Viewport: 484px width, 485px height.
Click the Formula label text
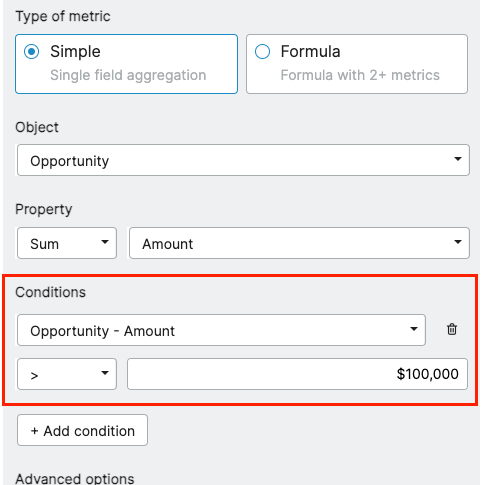(310, 52)
